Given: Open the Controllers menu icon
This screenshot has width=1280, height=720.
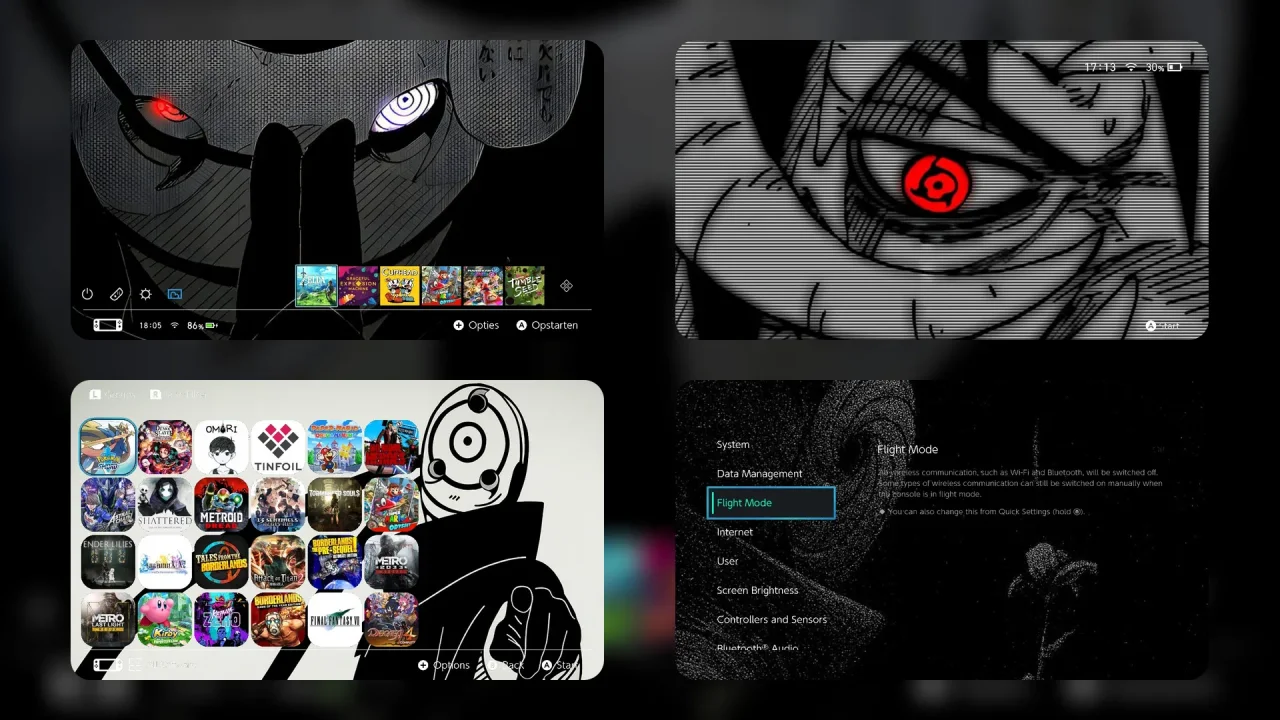Looking at the screenshot, I should pyautogui.click(x=116, y=293).
